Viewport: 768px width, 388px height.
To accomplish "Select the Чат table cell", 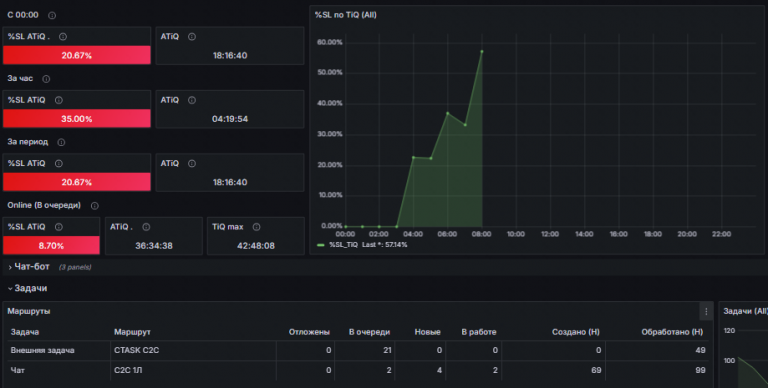I will pos(18,370).
